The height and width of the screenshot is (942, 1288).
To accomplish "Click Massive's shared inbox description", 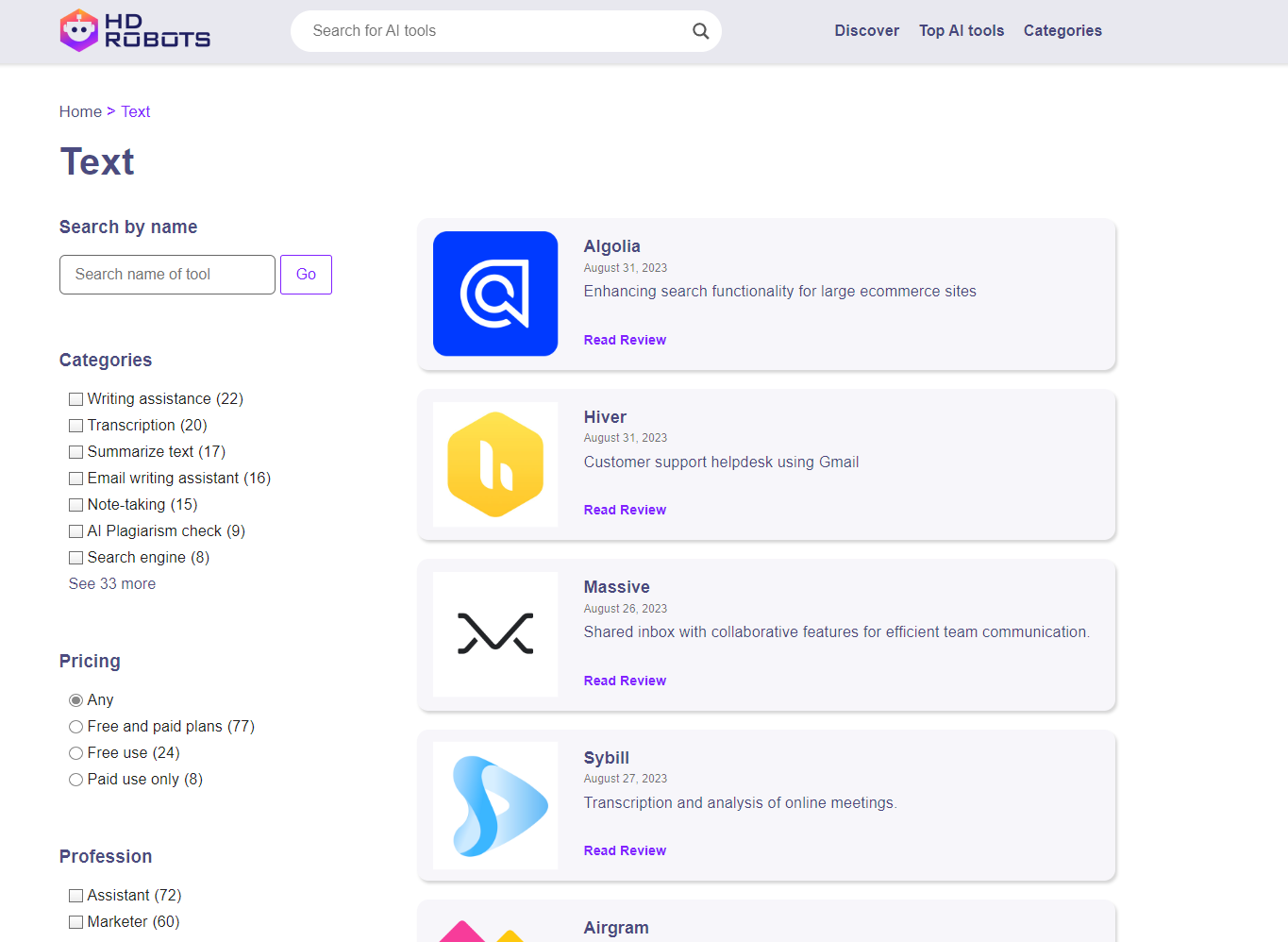I will [x=836, y=632].
